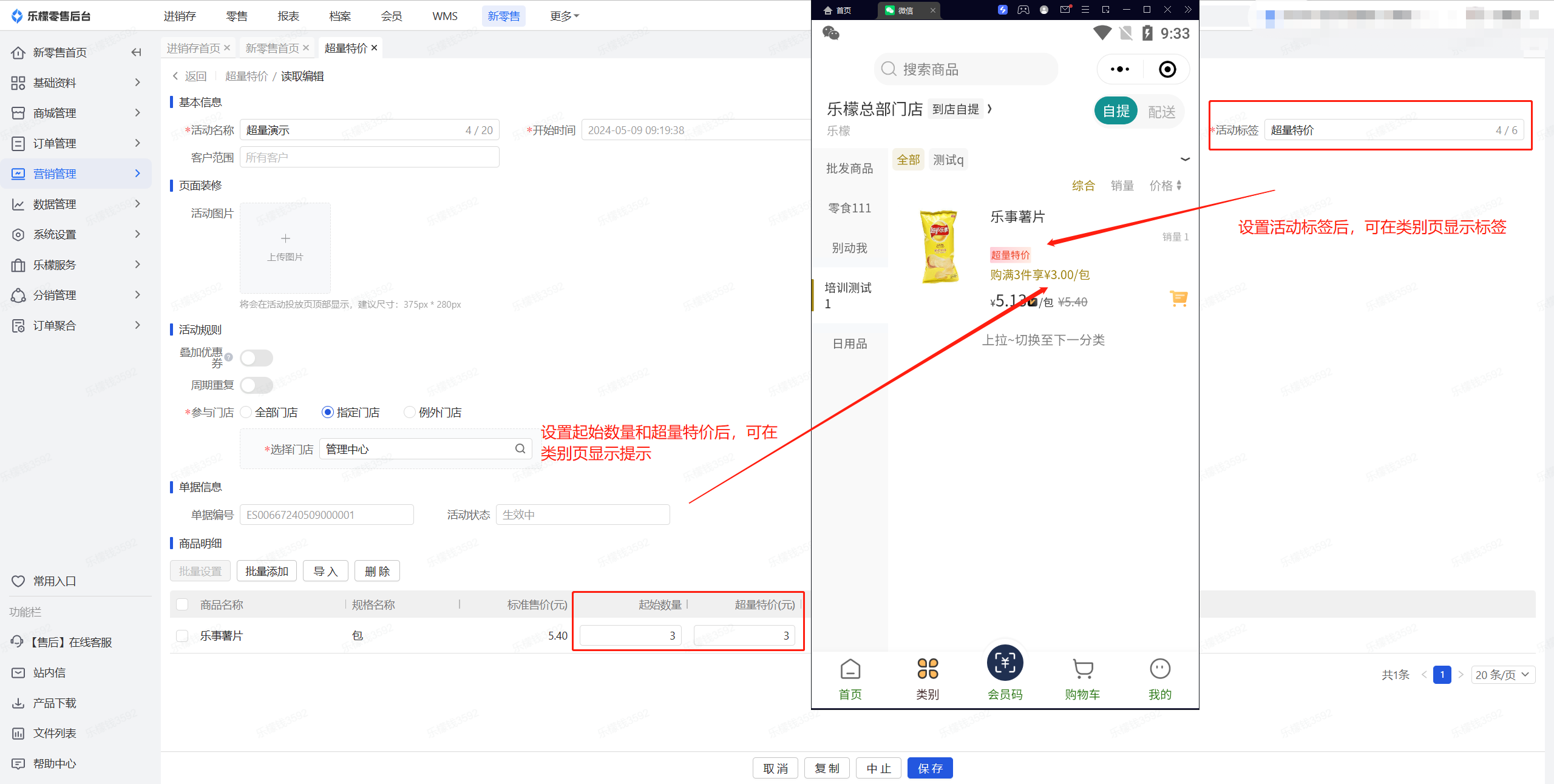Screen dimensions: 1554x784
Task: Click the 活动名称 input field
Action: tap(369, 130)
